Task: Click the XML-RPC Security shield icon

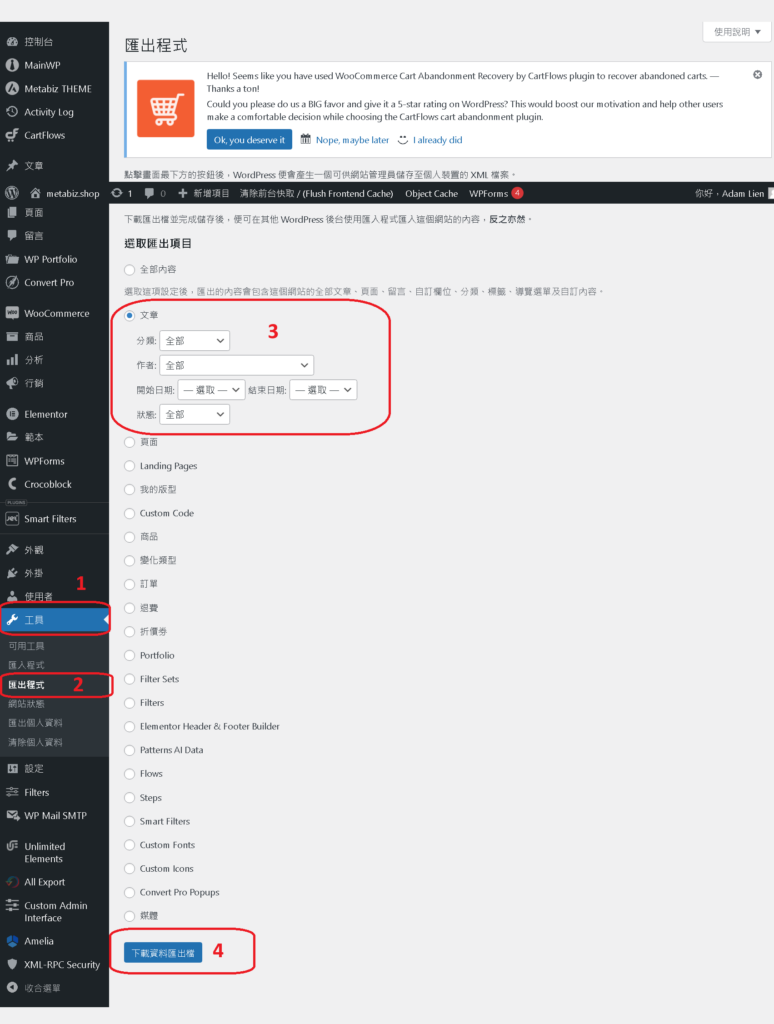Action: (x=12, y=965)
